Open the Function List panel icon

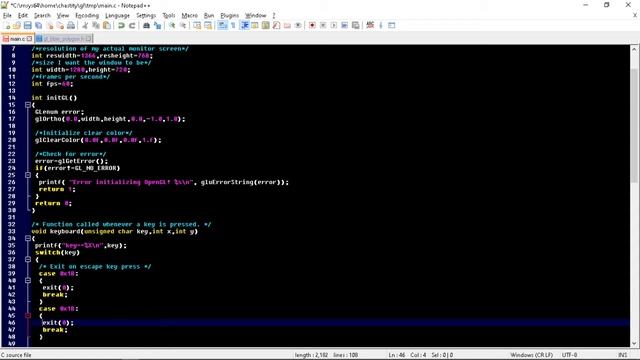pos(276,25)
